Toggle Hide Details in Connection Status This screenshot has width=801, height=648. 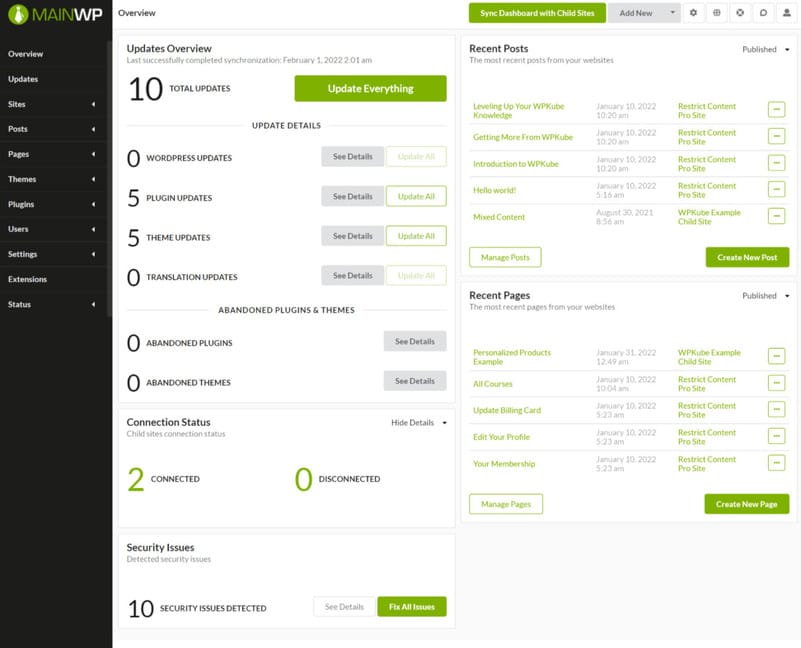(419, 423)
